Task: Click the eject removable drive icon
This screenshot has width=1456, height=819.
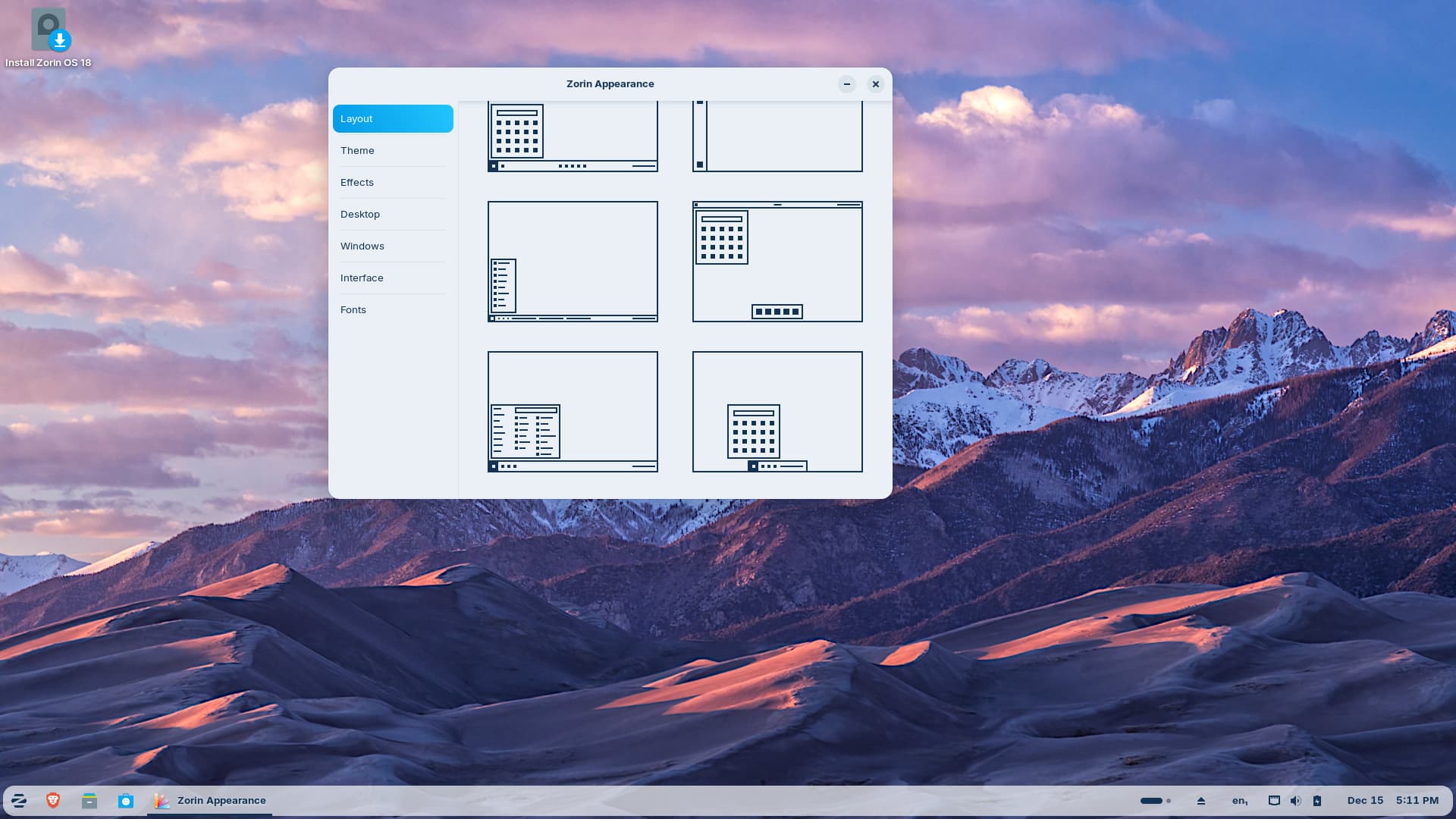Action: [x=1201, y=800]
